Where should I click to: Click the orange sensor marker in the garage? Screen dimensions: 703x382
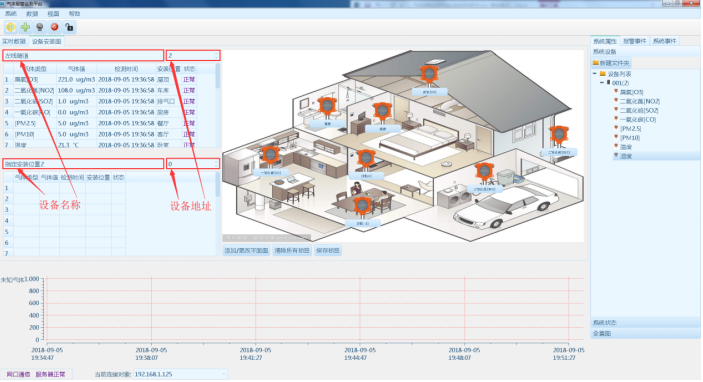tap(484, 173)
